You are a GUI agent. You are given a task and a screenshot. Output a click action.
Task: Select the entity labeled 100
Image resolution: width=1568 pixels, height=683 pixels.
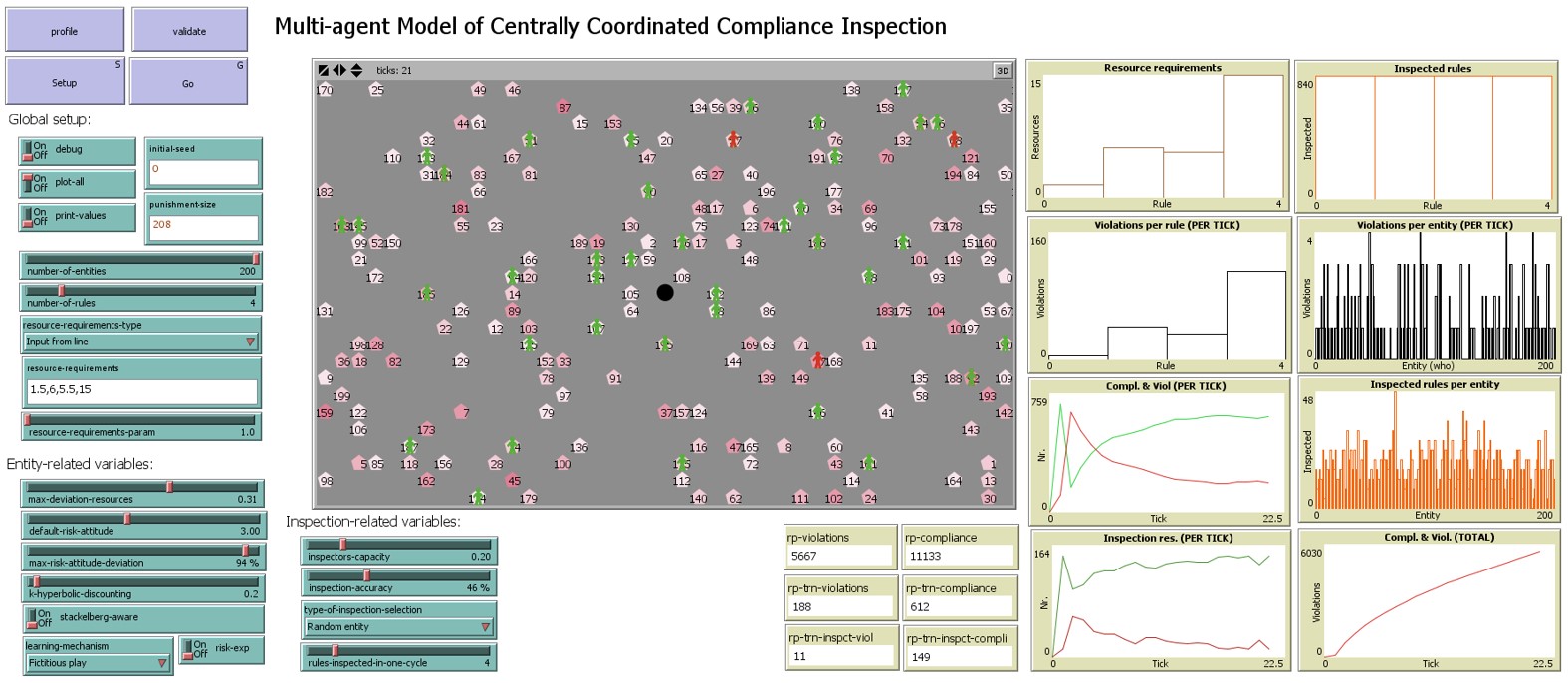point(562,464)
